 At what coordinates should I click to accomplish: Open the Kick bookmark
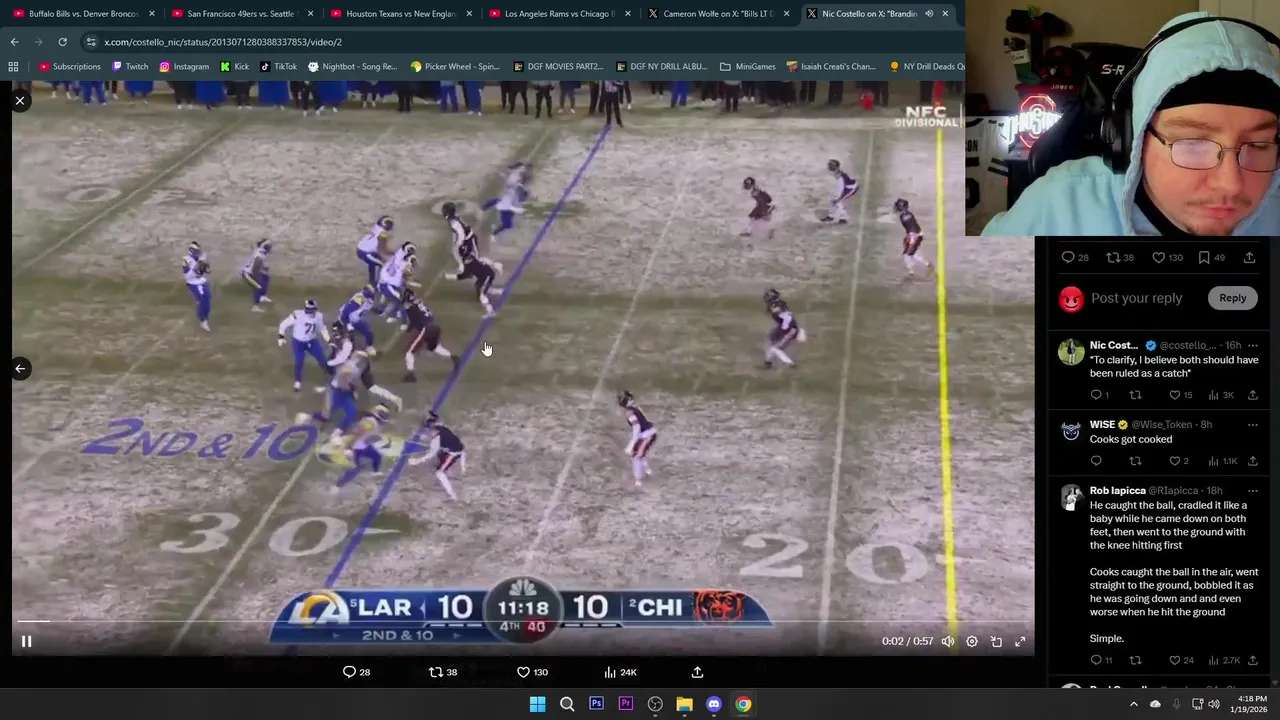pos(235,67)
